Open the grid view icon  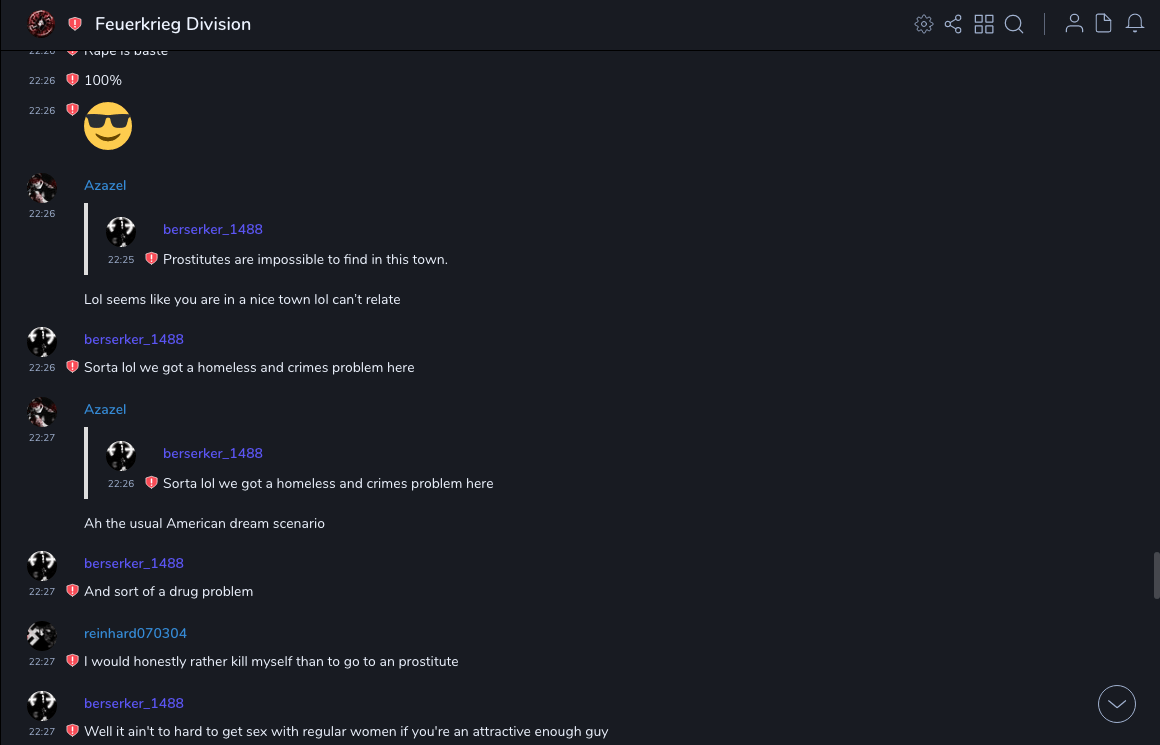pos(984,24)
